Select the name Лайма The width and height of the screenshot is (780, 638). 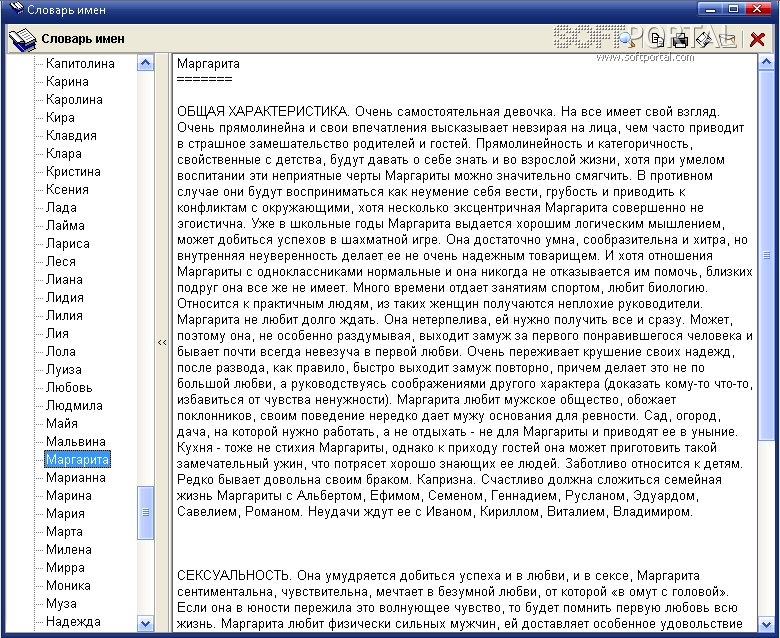pyautogui.click(x=65, y=225)
